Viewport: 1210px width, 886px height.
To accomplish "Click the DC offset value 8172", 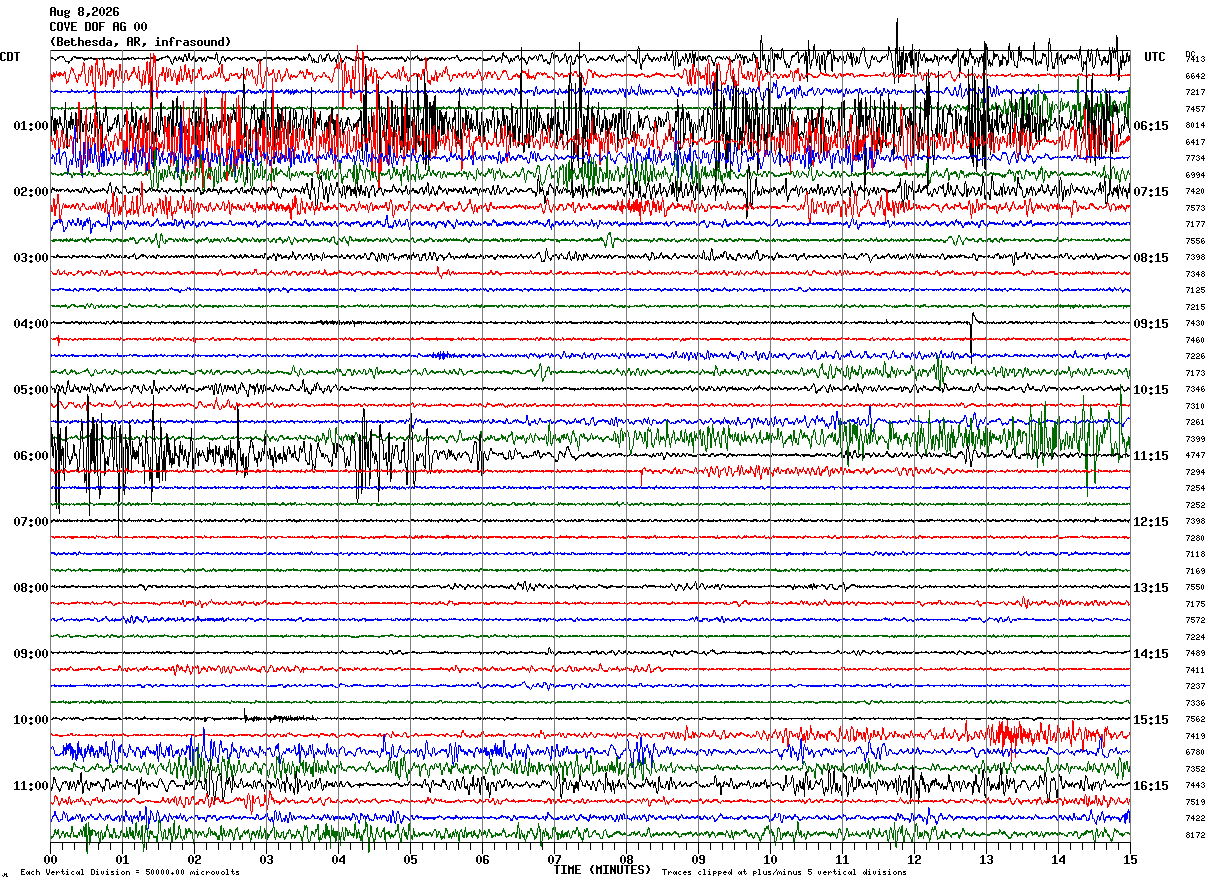I will click(1195, 835).
